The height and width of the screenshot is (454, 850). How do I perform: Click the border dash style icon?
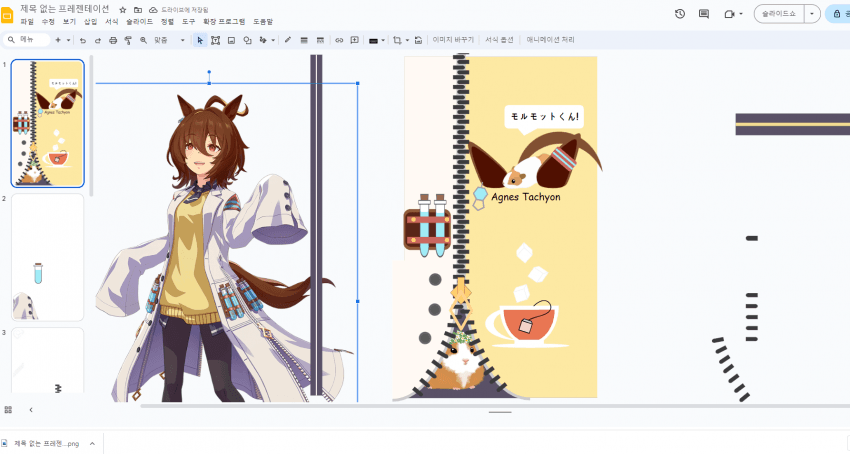pos(320,40)
